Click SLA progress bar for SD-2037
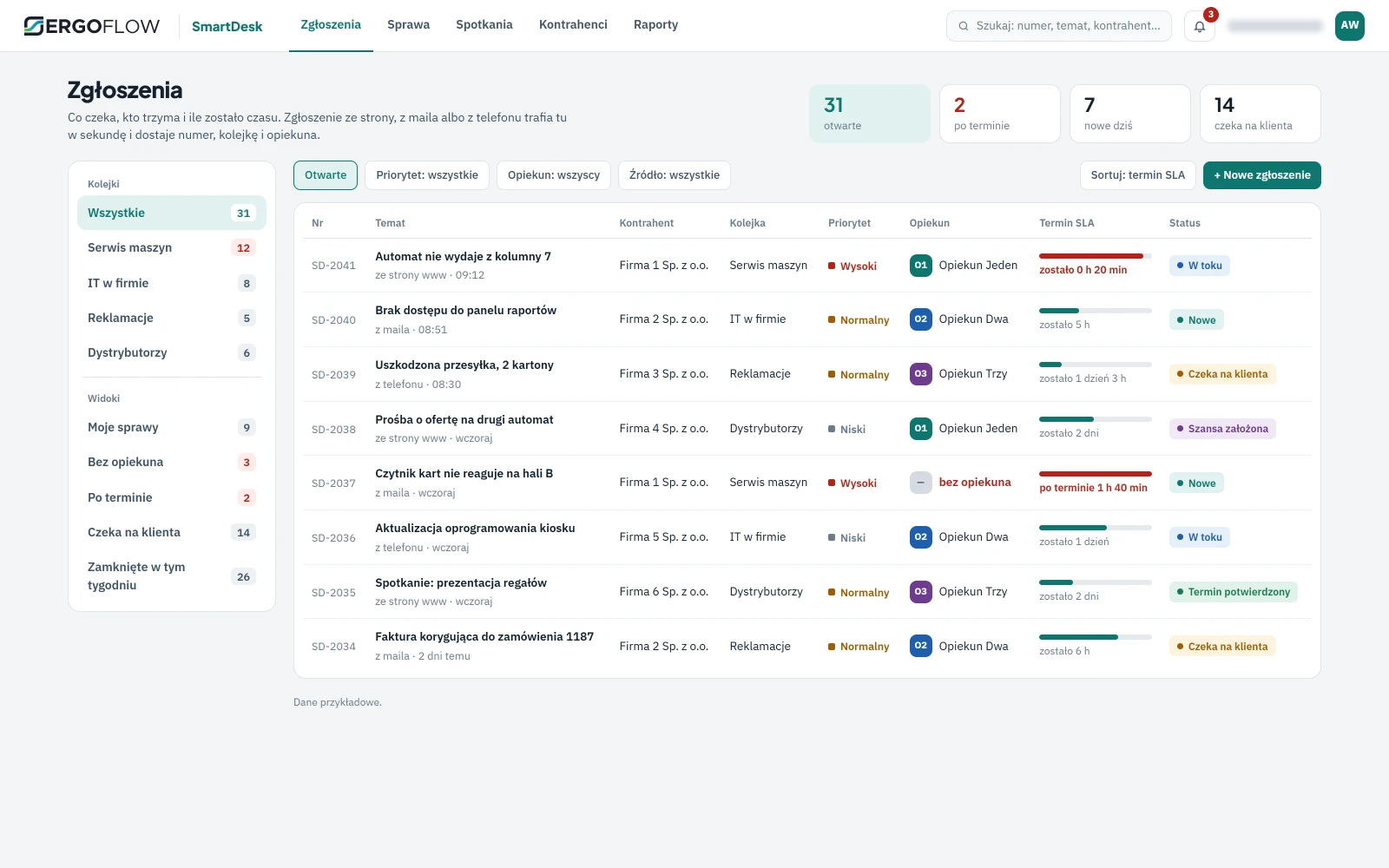 (1096, 474)
